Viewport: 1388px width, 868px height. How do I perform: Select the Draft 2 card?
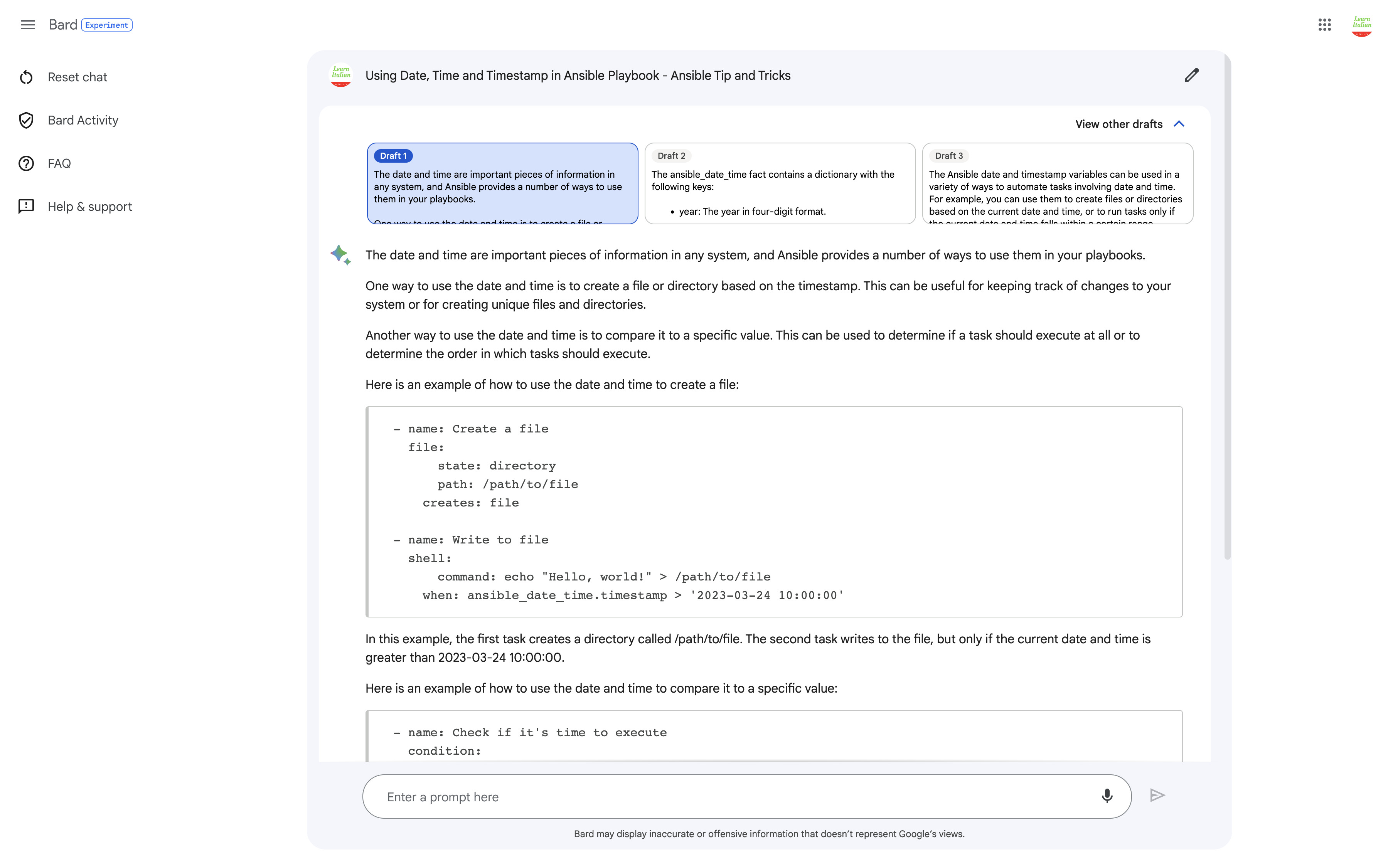coord(780,184)
